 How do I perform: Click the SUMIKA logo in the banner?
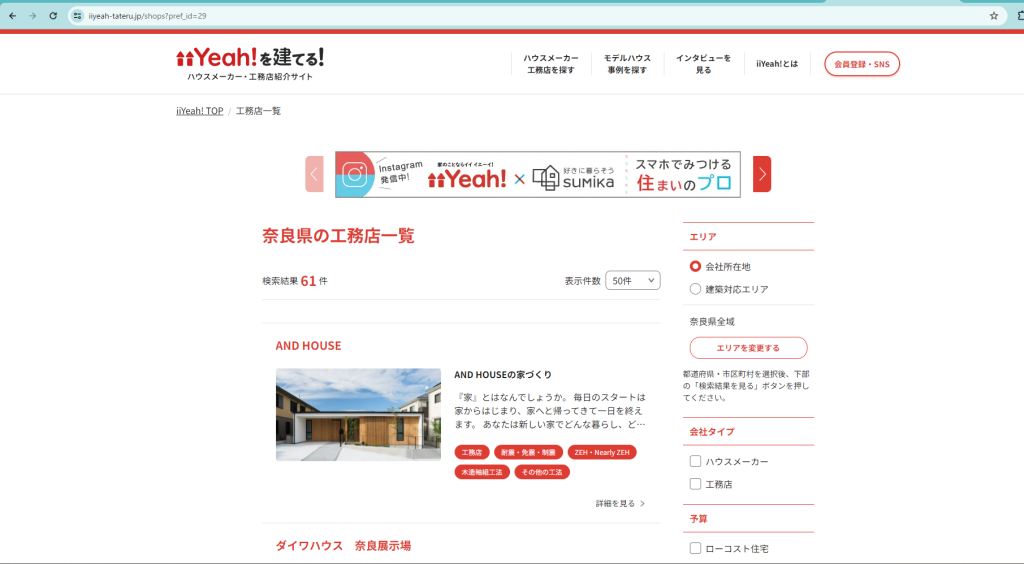[573, 177]
